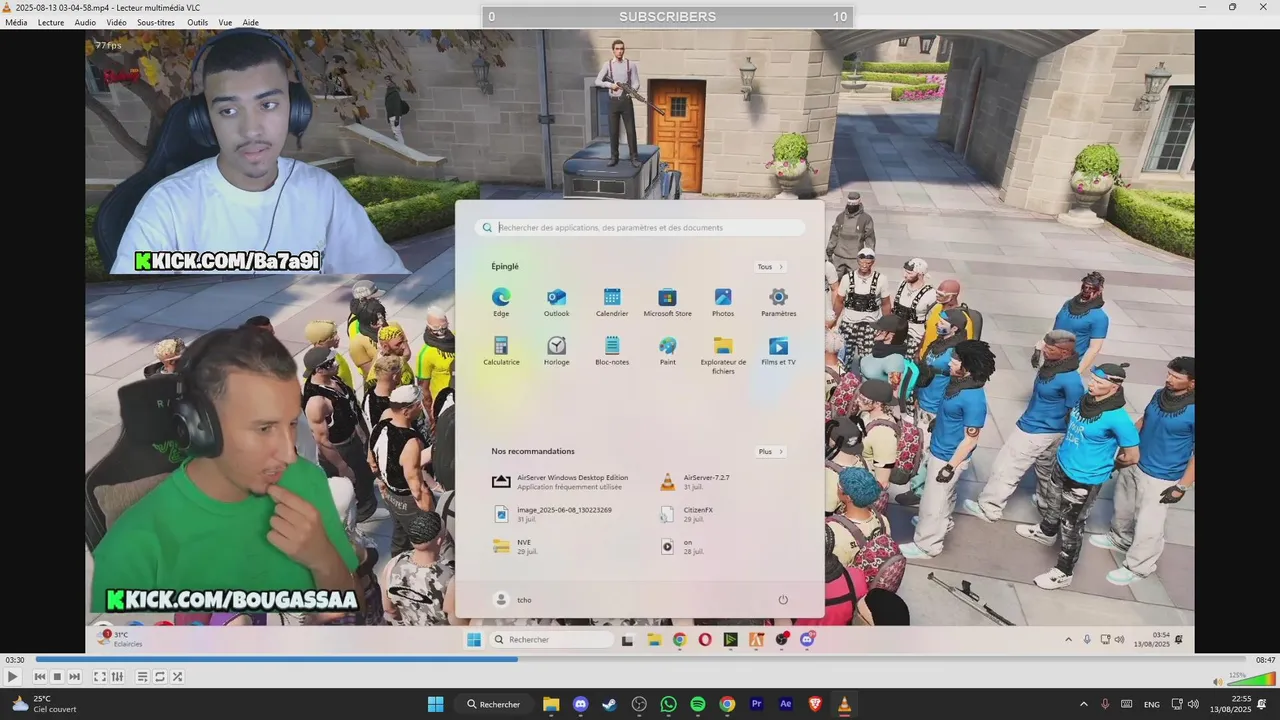The image size is (1280, 720).
Task: Open the weather widget showing 25°C
Action: click(x=42, y=704)
